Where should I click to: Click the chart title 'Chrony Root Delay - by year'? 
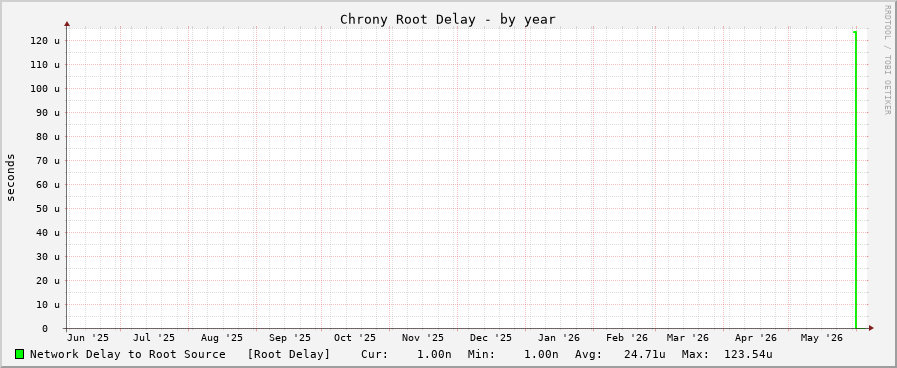coord(448,19)
